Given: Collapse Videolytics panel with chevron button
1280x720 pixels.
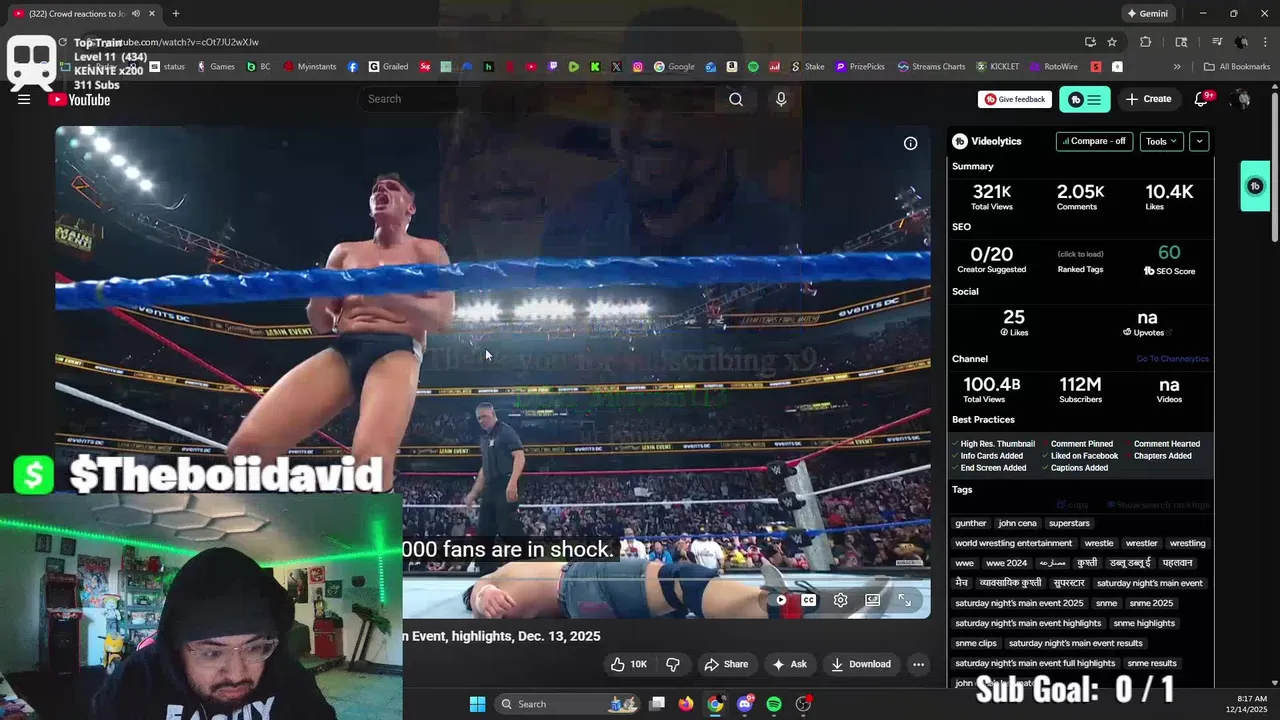Looking at the screenshot, I should click(x=1199, y=141).
